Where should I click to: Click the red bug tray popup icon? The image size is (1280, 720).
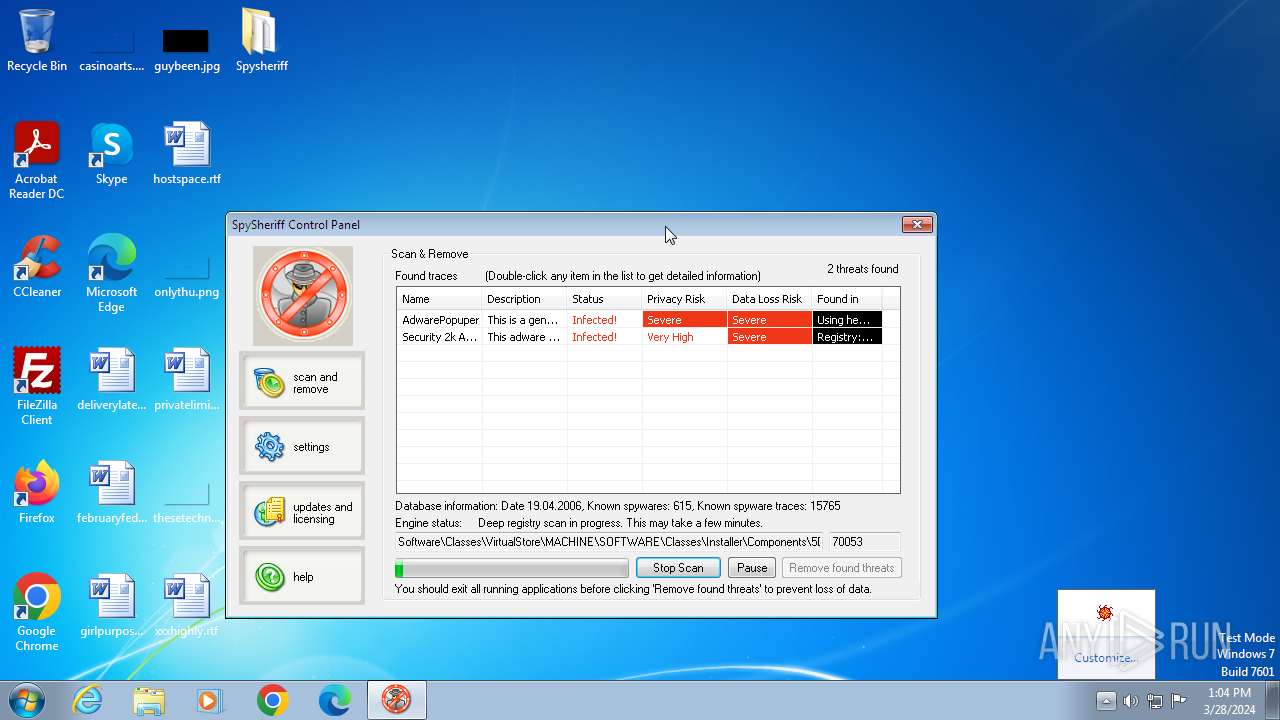[1105, 613]
